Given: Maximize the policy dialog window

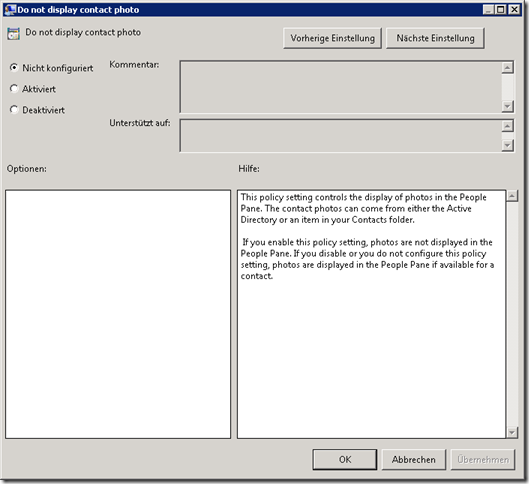Looking at the screenshot, I should (501, 9).
